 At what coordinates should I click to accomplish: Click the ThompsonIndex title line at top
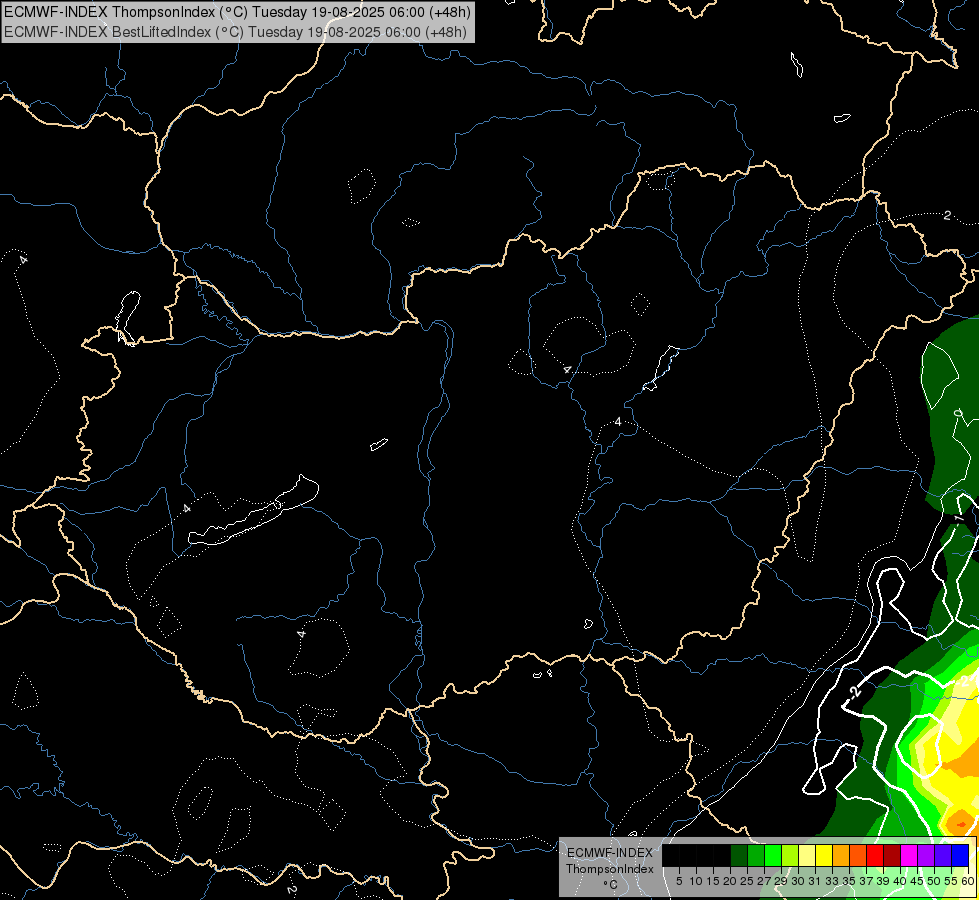237,12
